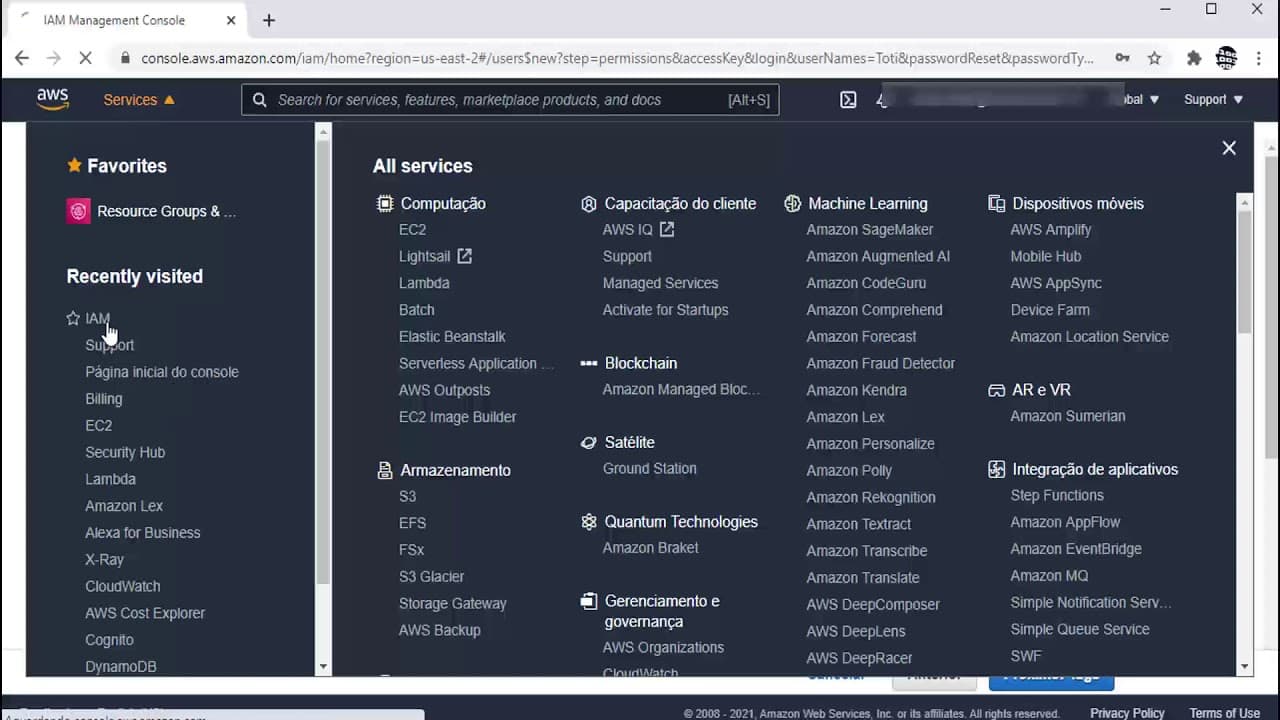Open DynamoDB from recently visited
This screenshot has height=720, width=1280.
[x=121, y=666]
